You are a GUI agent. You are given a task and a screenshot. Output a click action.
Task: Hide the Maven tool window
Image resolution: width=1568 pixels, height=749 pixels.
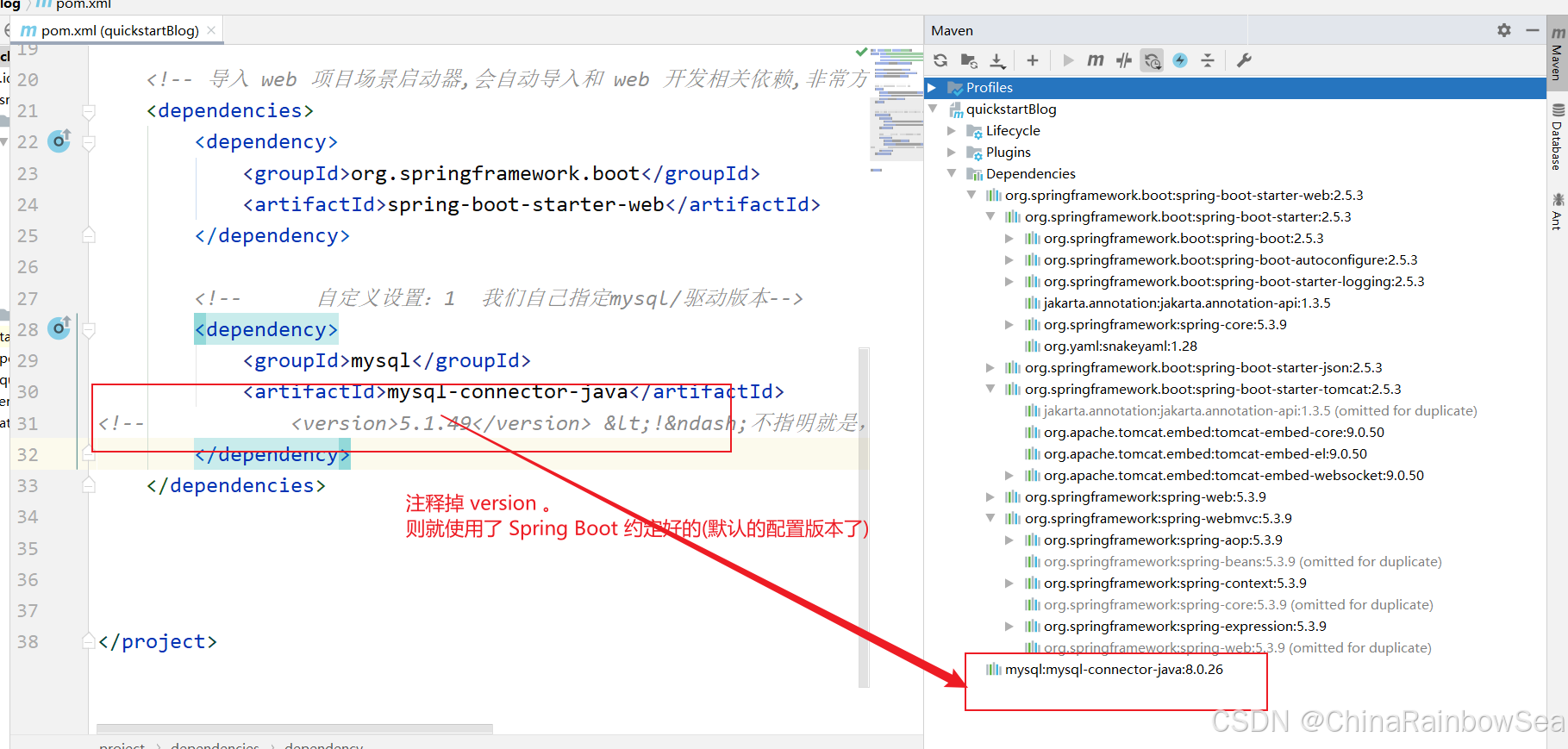point(1532,30)
